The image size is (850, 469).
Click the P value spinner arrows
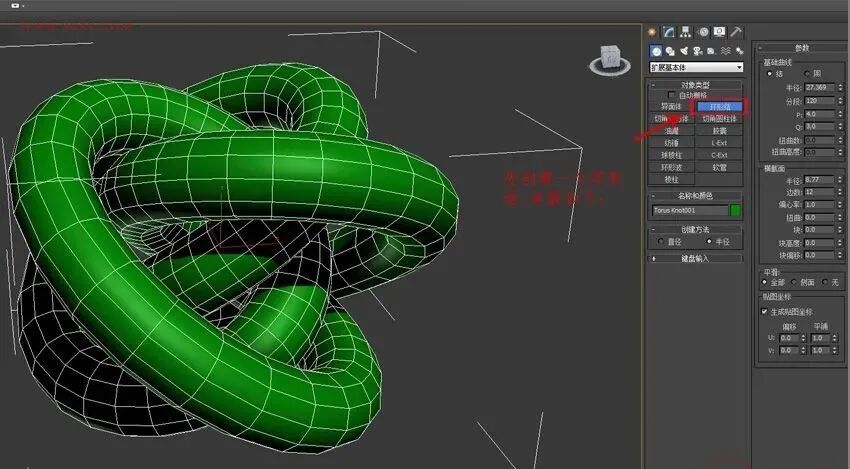tap(840, 114)
